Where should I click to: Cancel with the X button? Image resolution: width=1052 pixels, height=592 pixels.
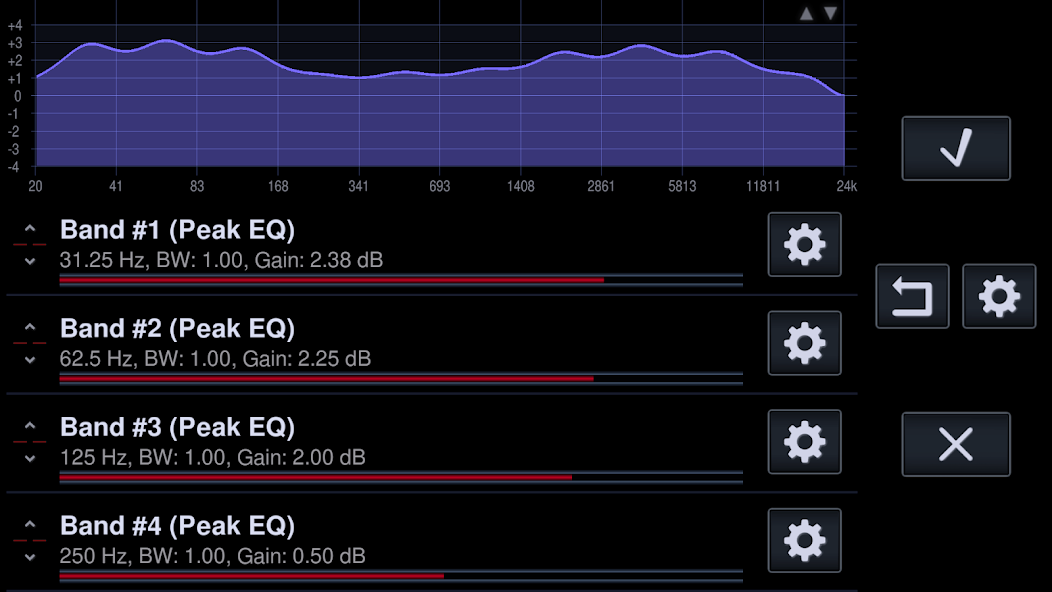coord(956,444)
